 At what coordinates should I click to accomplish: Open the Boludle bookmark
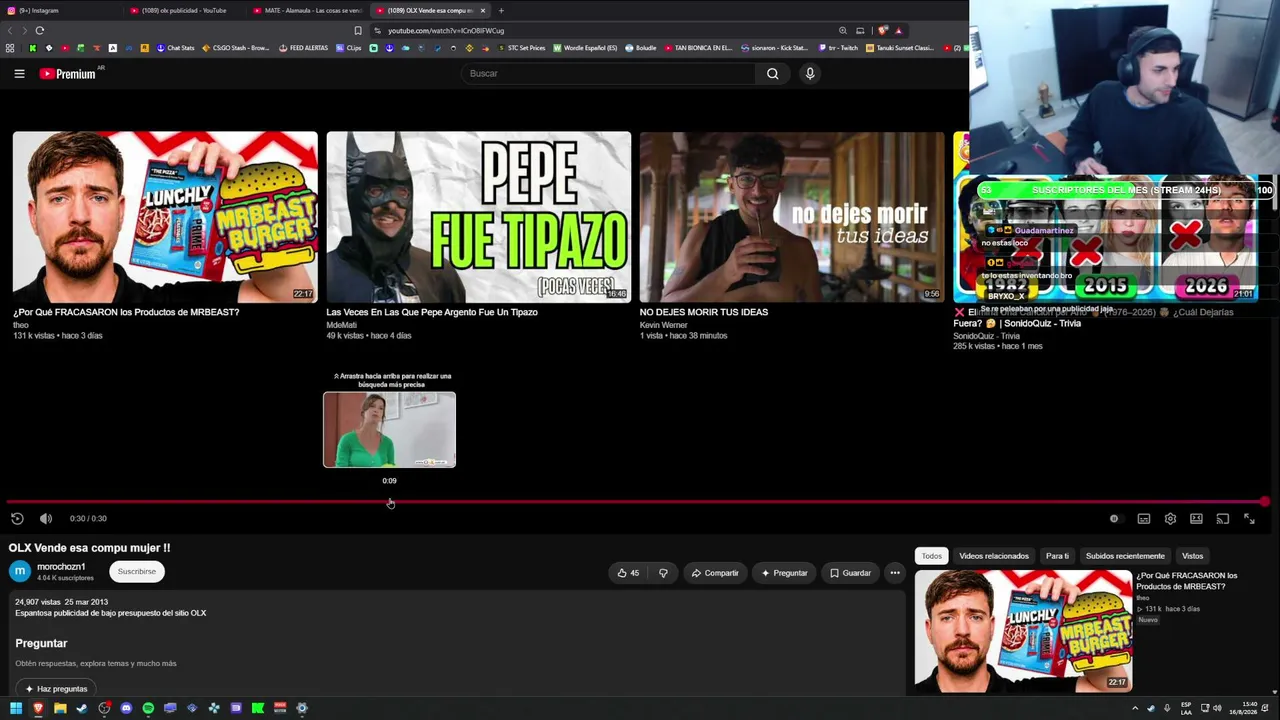click(641, 48)
